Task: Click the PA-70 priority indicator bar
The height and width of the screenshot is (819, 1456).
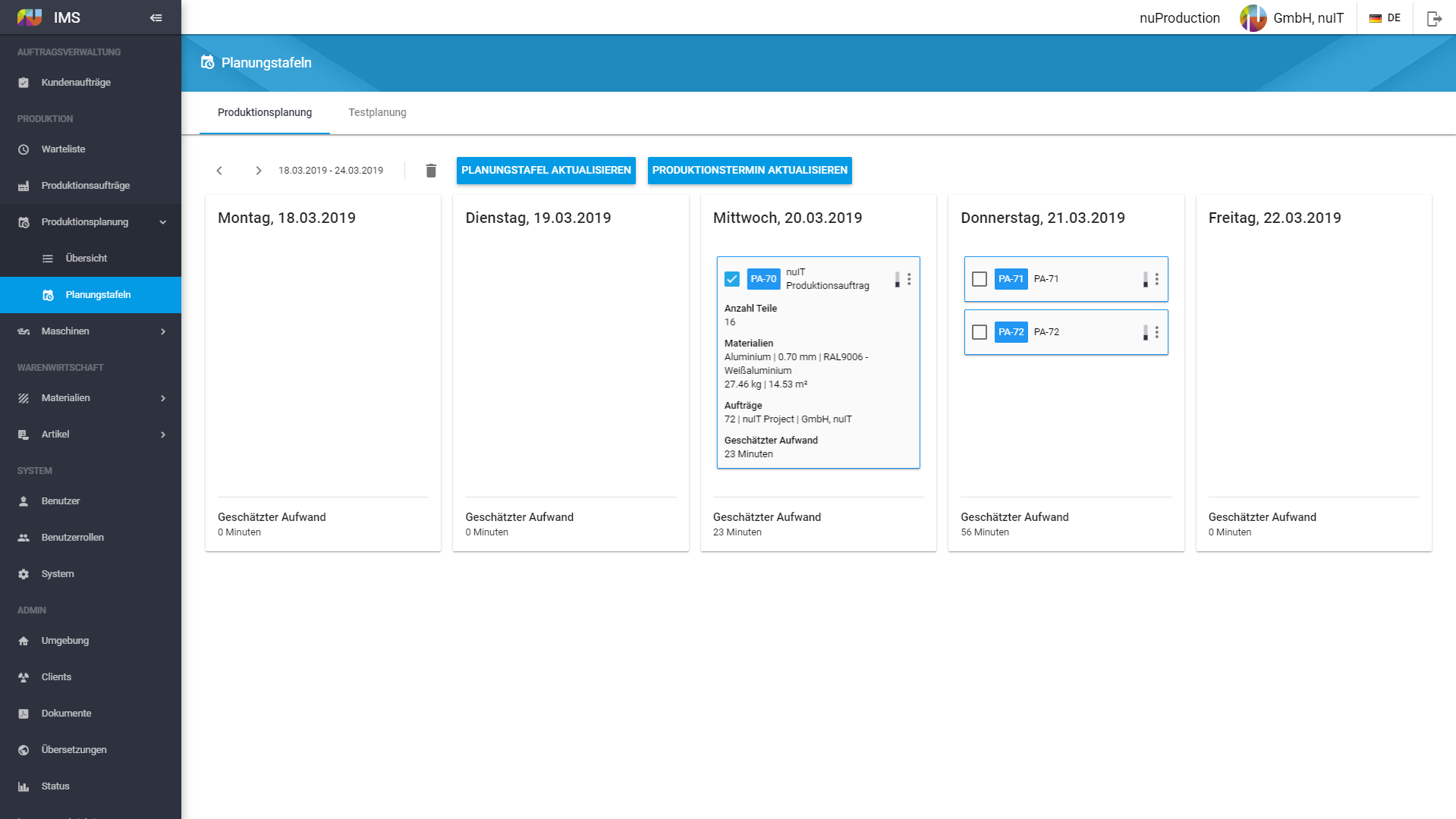Action: pyautogui.click(x=897, y=279)
